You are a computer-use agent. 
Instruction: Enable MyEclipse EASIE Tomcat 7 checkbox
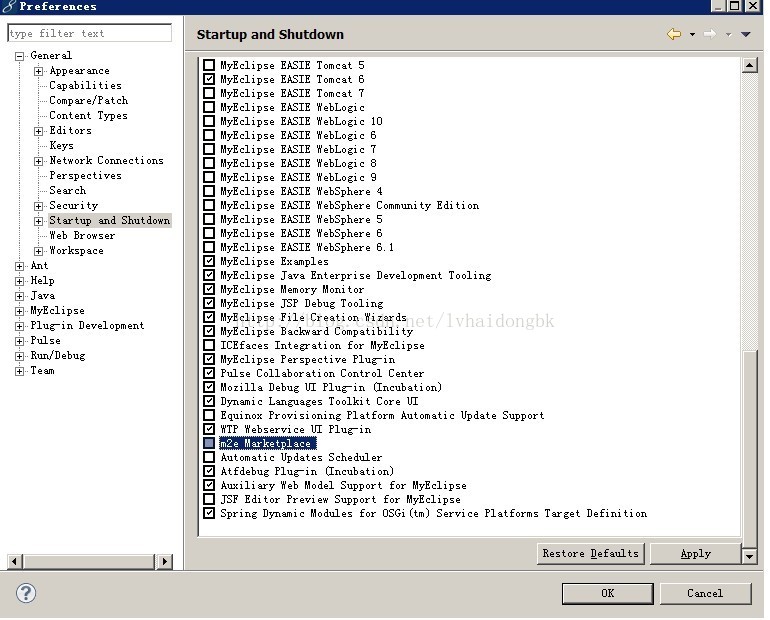[x=209, y=93]
